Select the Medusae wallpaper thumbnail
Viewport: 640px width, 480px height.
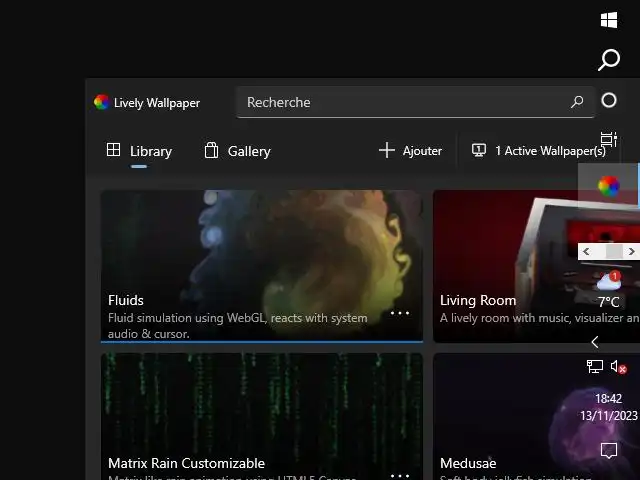(x=536, y=416)
